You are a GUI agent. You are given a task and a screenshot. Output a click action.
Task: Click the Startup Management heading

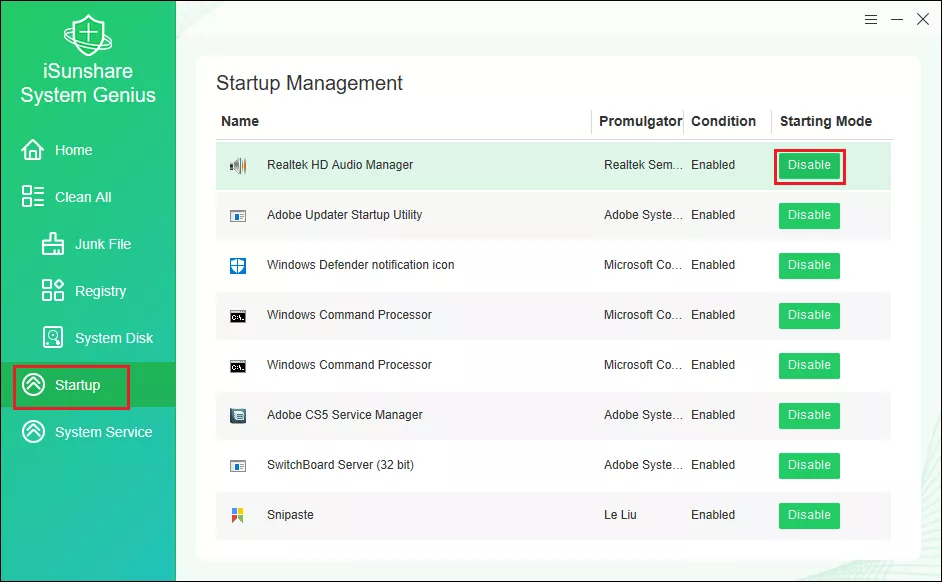click(309, 83)
